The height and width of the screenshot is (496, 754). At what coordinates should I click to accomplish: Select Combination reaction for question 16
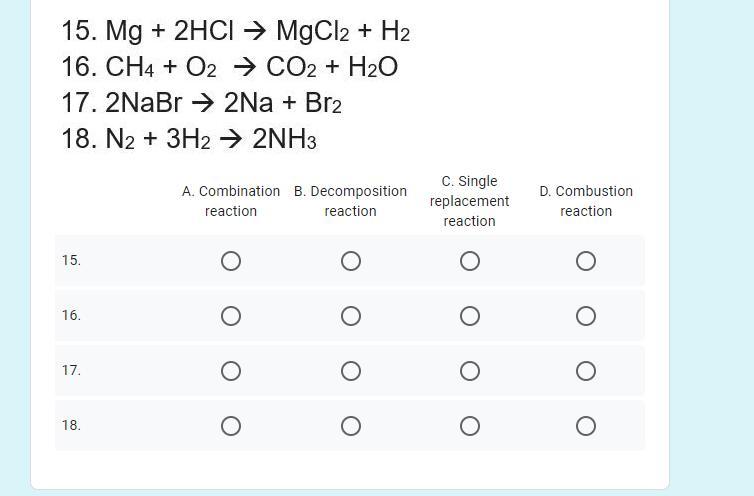[231, 316]
